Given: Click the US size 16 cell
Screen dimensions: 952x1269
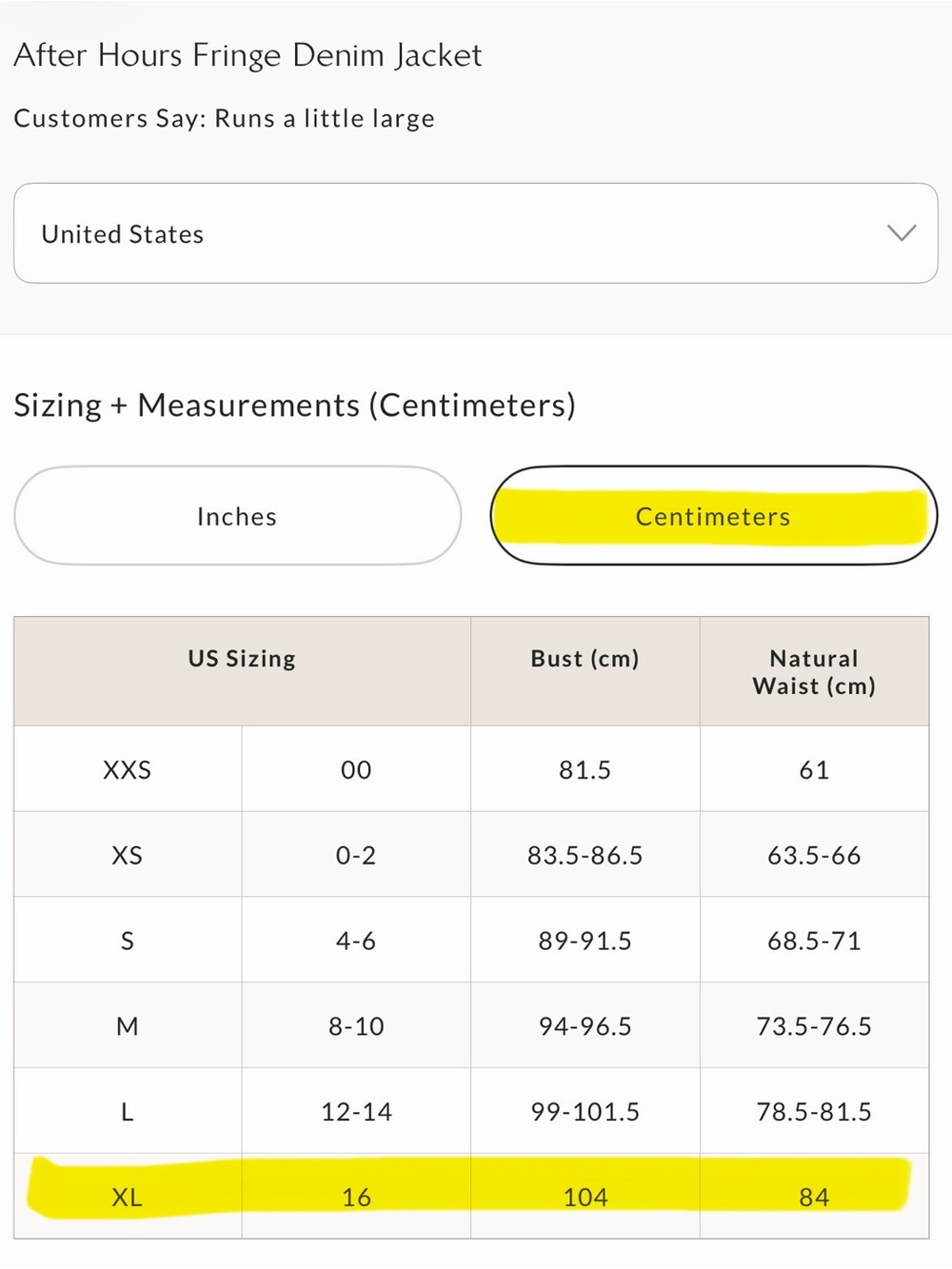Looking at the screenshot, I should pyautogui.click(x=356, y=1197).
